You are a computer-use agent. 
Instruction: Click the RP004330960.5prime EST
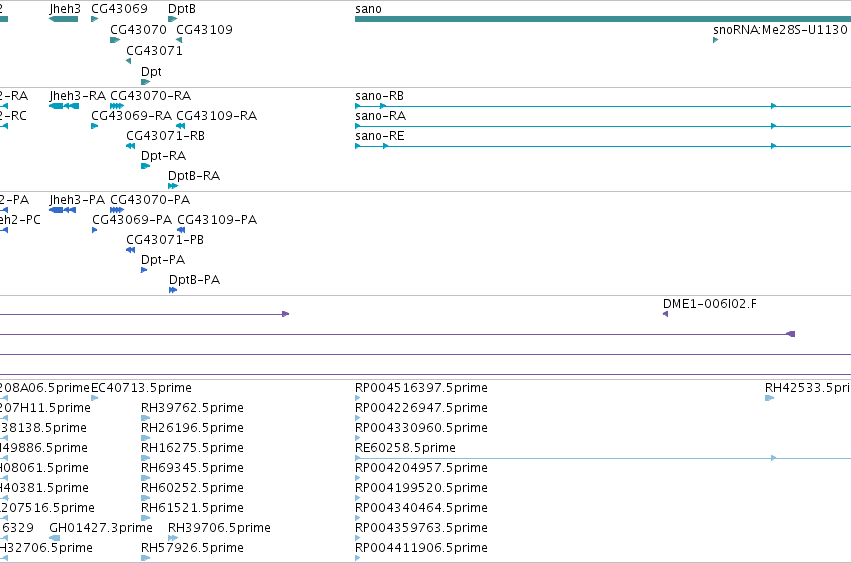click(358, 438)
